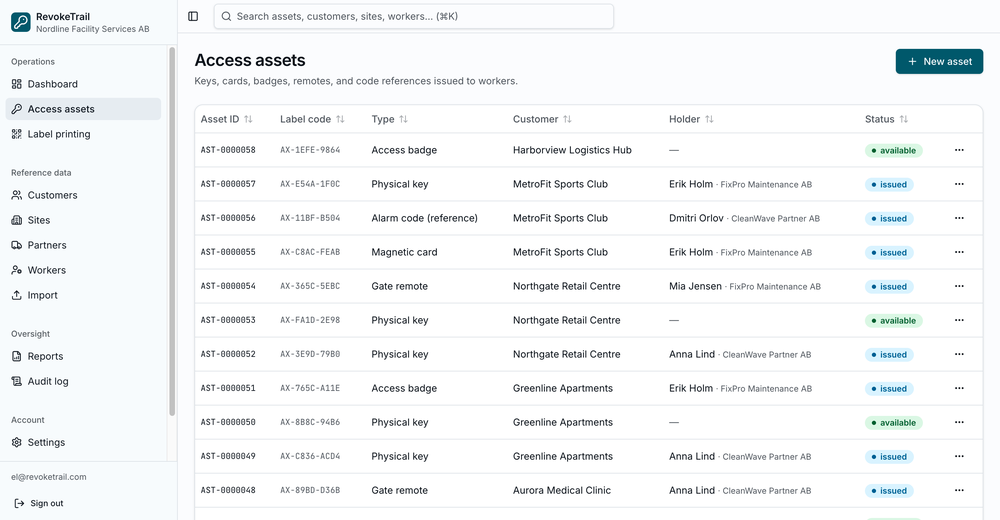This screenshot has height=520, width=1000.
Task: Click the Settings gear icon
Action: 17,442
